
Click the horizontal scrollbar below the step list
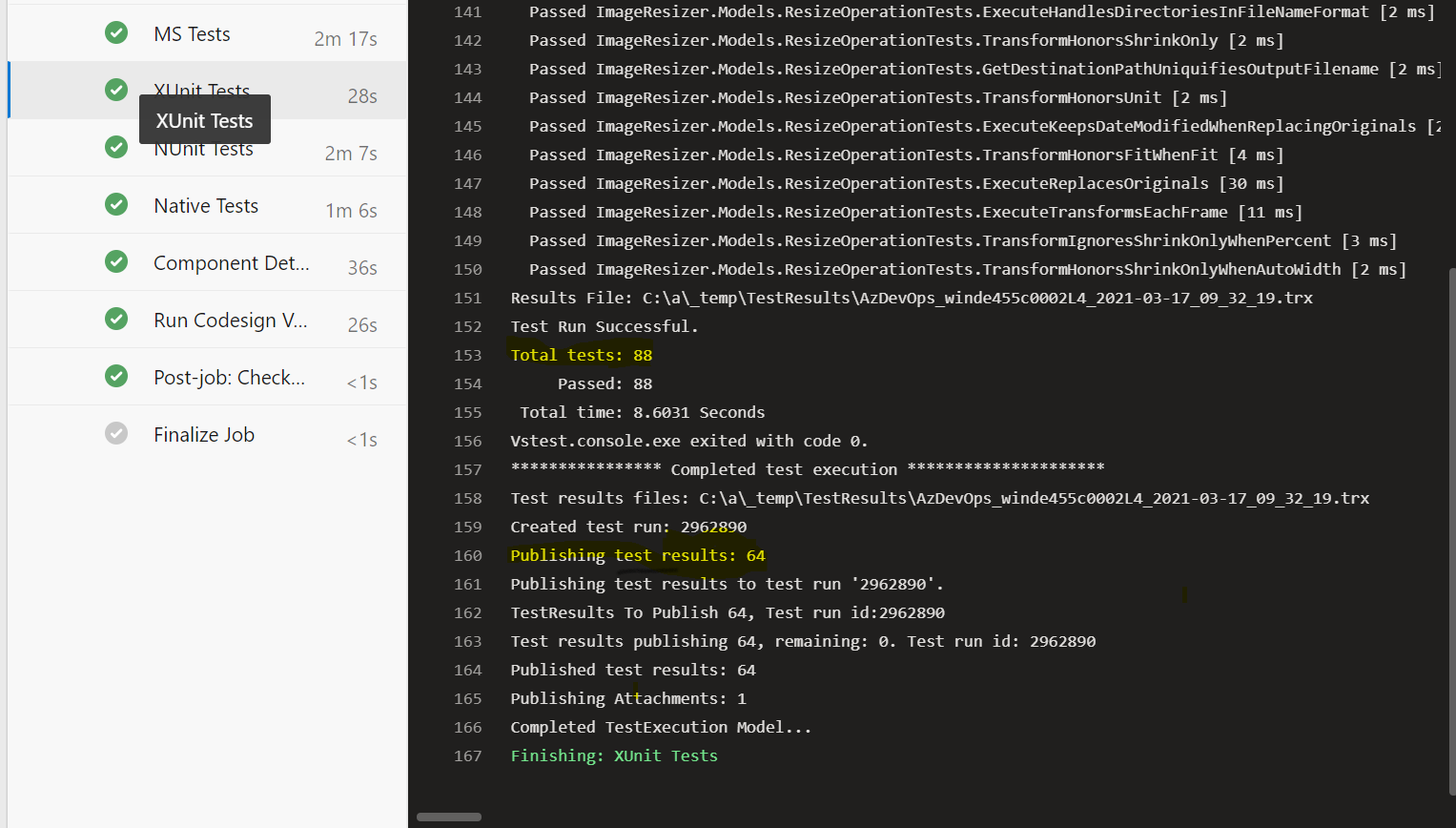click(x=448, y=817)
